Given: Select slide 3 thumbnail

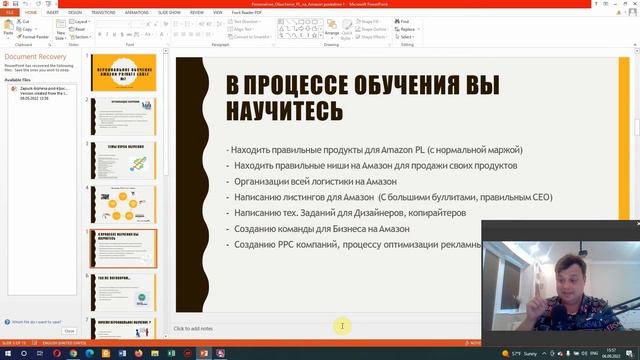Looking at the screenshot, I should tap(123, 161).
